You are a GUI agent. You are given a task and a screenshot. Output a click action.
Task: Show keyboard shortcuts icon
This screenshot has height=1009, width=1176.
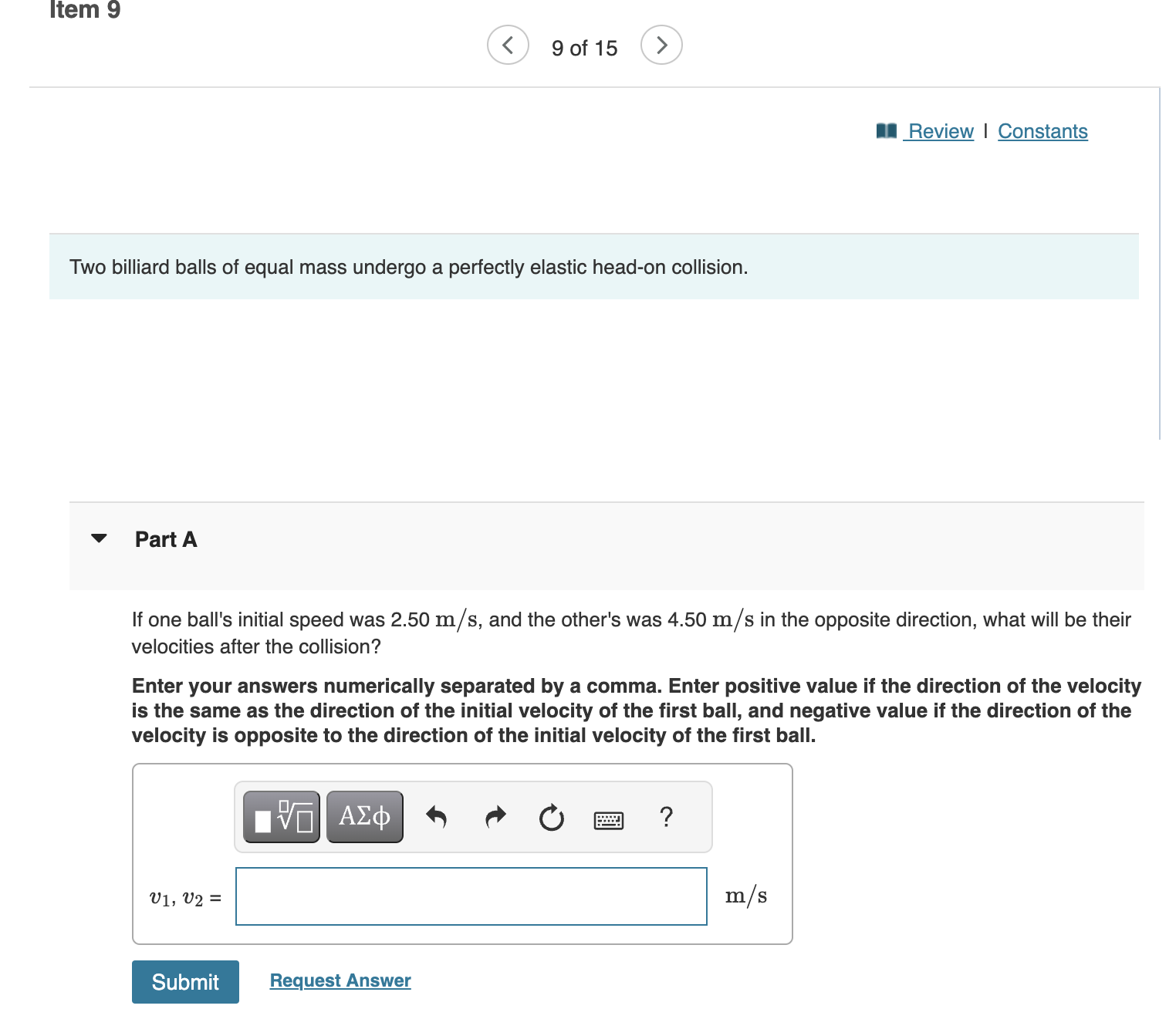point(609,820)
